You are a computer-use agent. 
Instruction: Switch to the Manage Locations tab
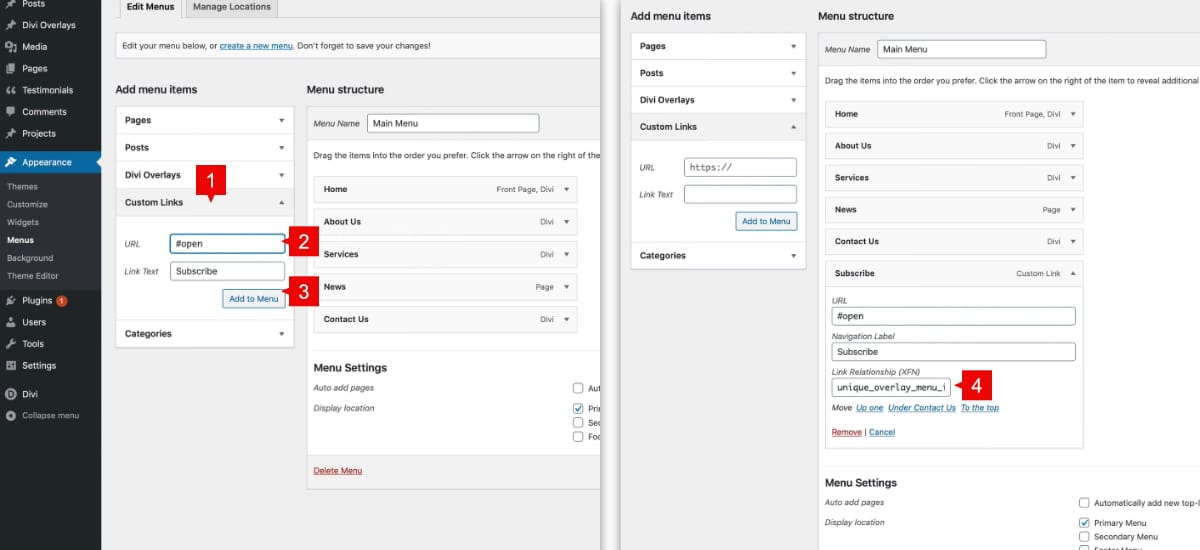232,7
